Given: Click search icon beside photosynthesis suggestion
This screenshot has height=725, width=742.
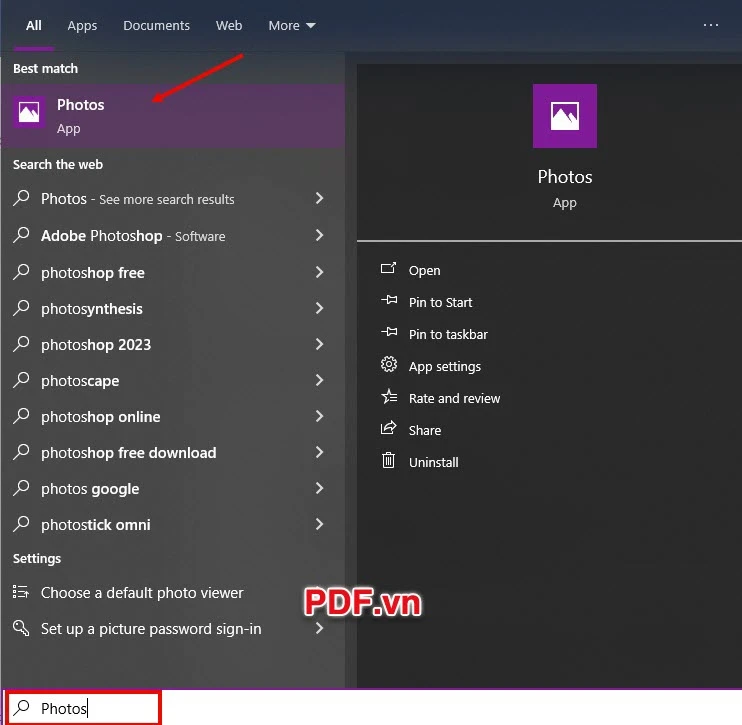Looking at the screenshot, I should [x=21, y=308].
